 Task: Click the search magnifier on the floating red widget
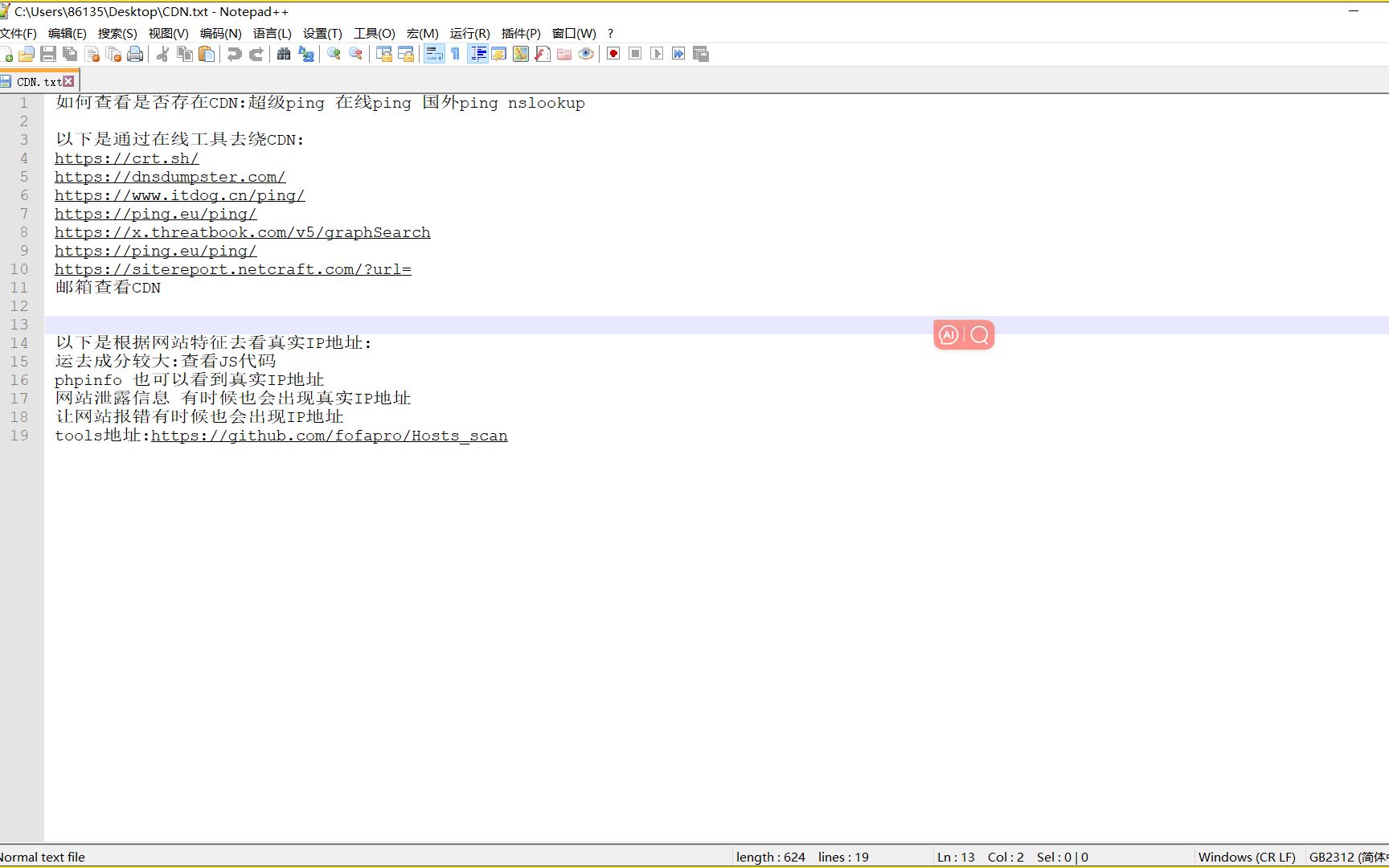click(979, 335)
